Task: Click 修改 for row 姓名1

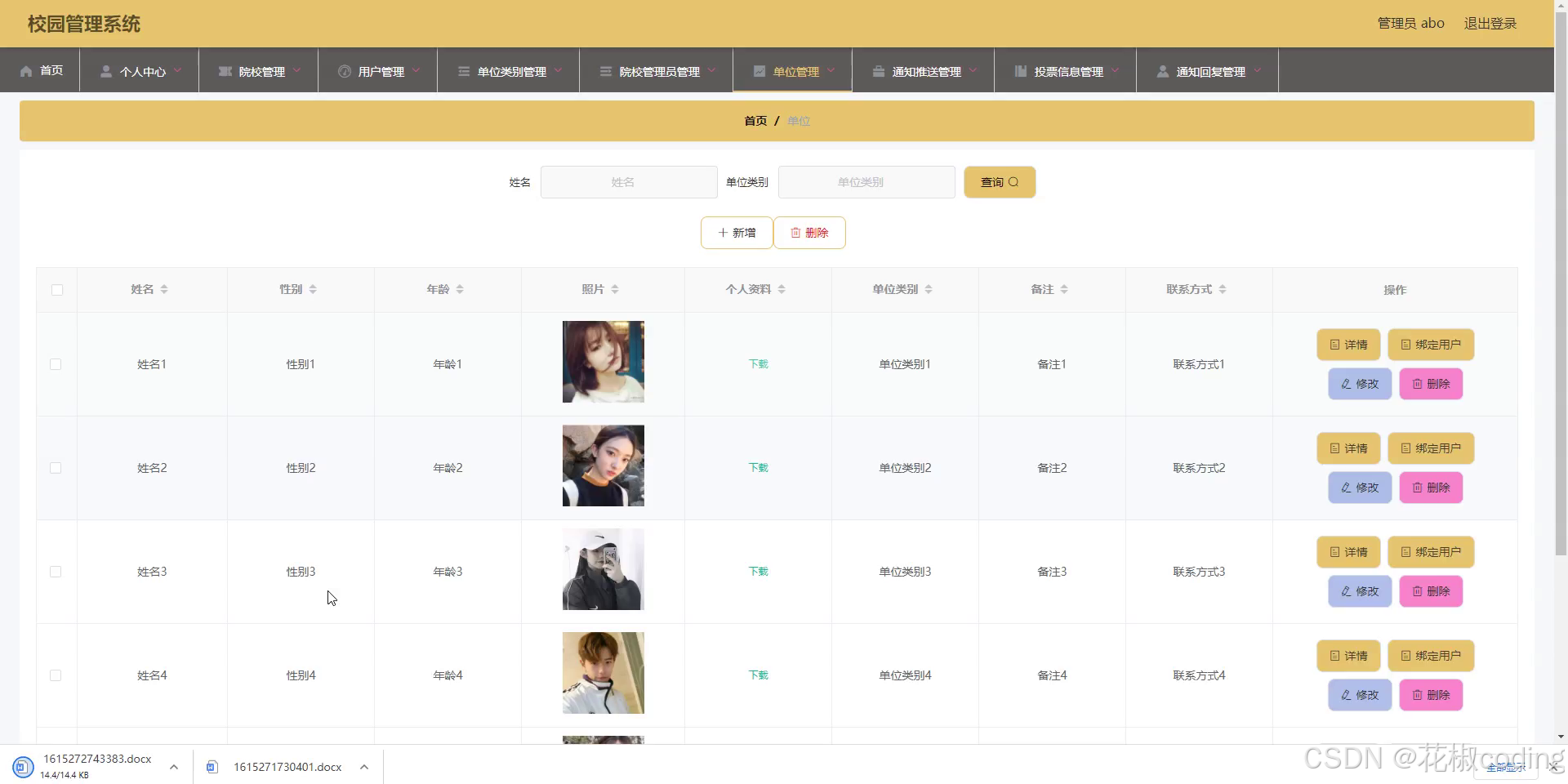Action: [1360, 384]
